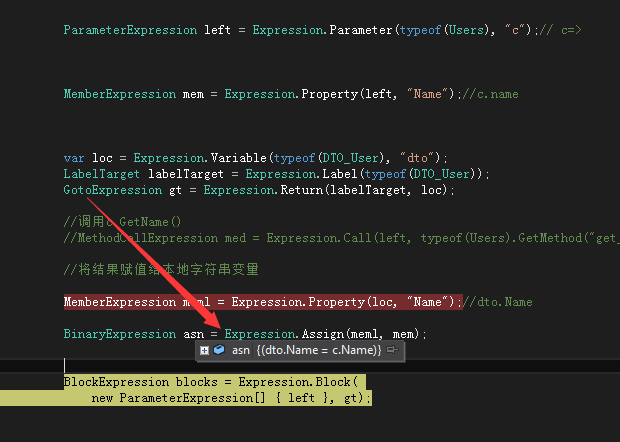The height and width of the screenshot is (442, 620).
Task: Click the highlighted Expression.Property(loc, "Name") breakpoint line
Action: coord(263,302)
